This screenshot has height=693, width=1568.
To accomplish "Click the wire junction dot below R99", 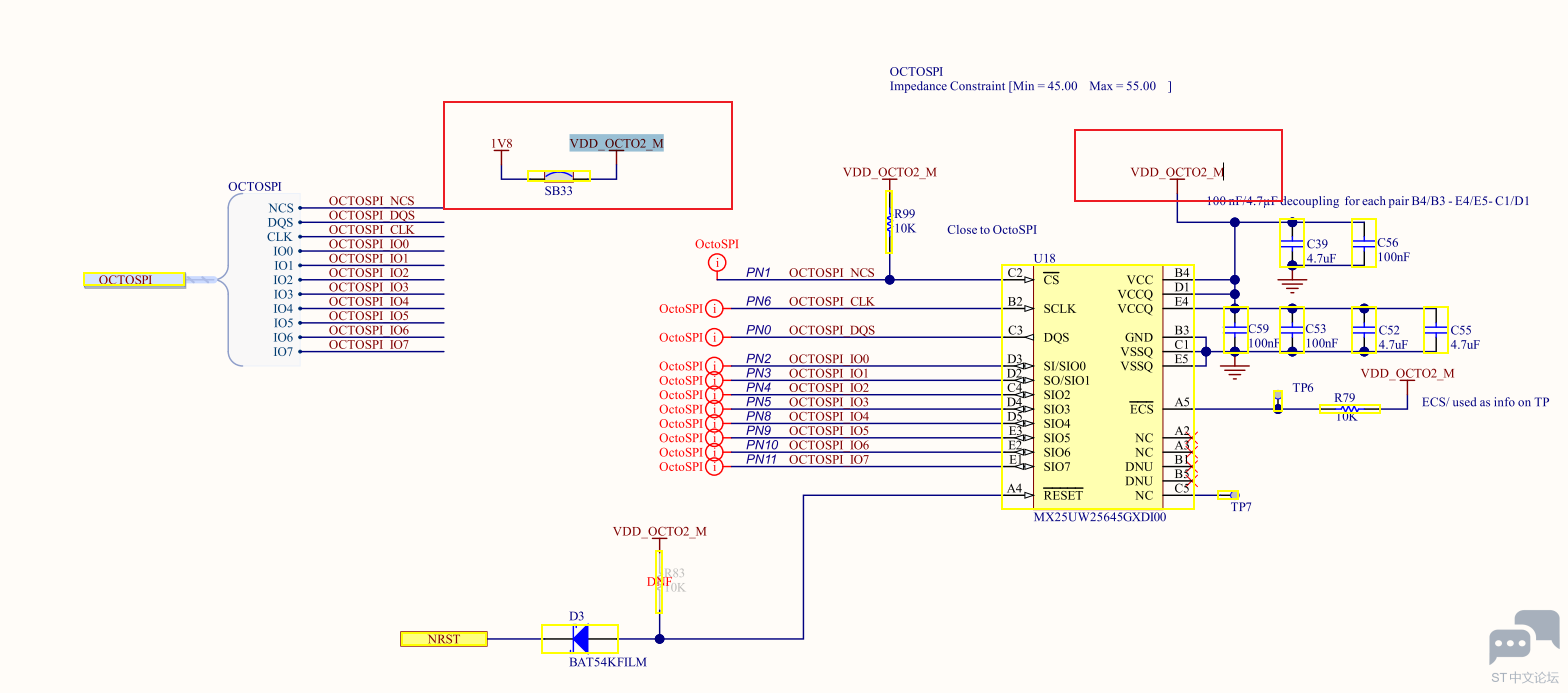I will click(x=888, y=279).
